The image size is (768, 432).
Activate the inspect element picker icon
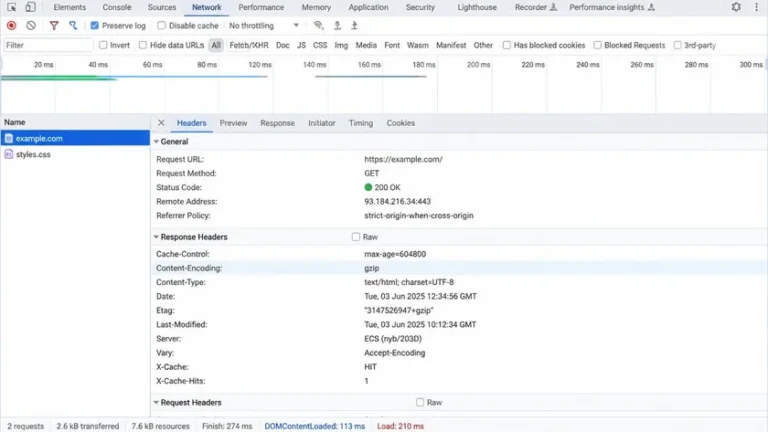pos(11,7)
